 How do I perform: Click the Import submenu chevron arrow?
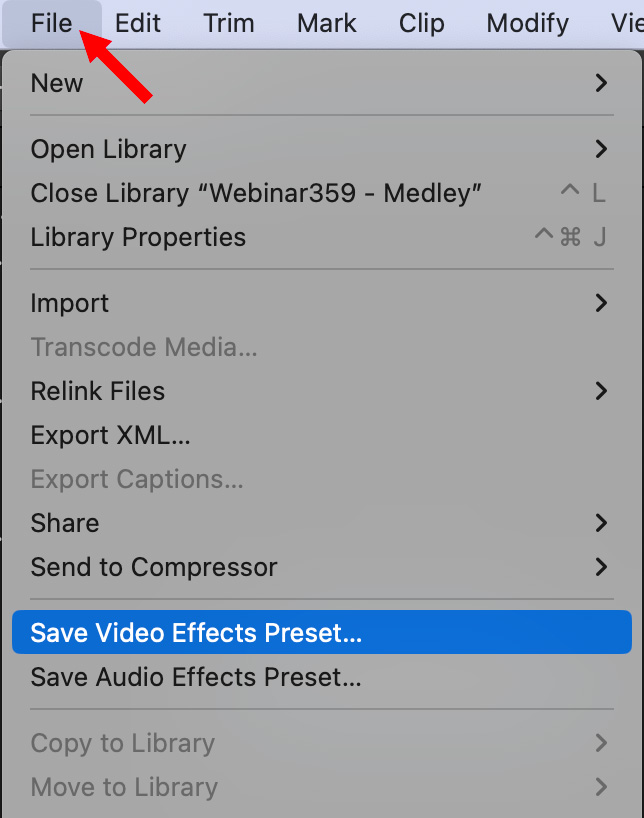[x=601, y=303]
